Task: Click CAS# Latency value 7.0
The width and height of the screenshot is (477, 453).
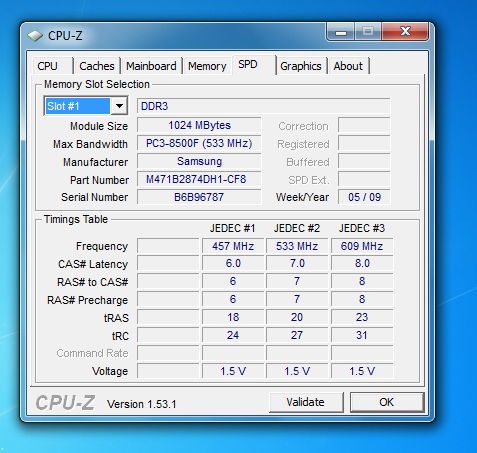Action: tap(297, 263)
